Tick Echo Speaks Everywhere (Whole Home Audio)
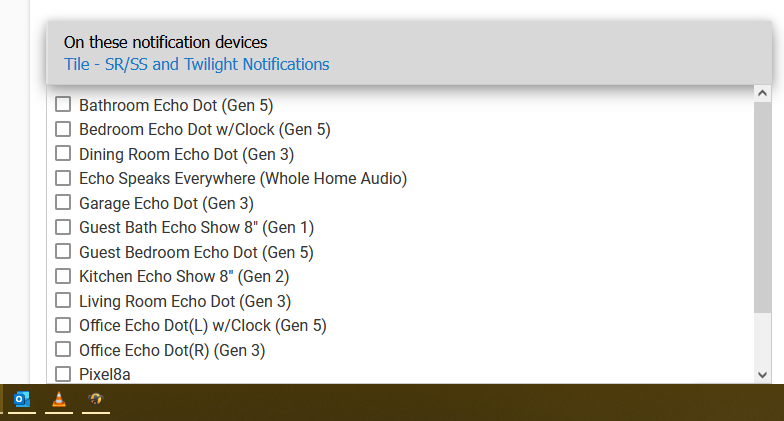784x421 pixels. point(63,178)
